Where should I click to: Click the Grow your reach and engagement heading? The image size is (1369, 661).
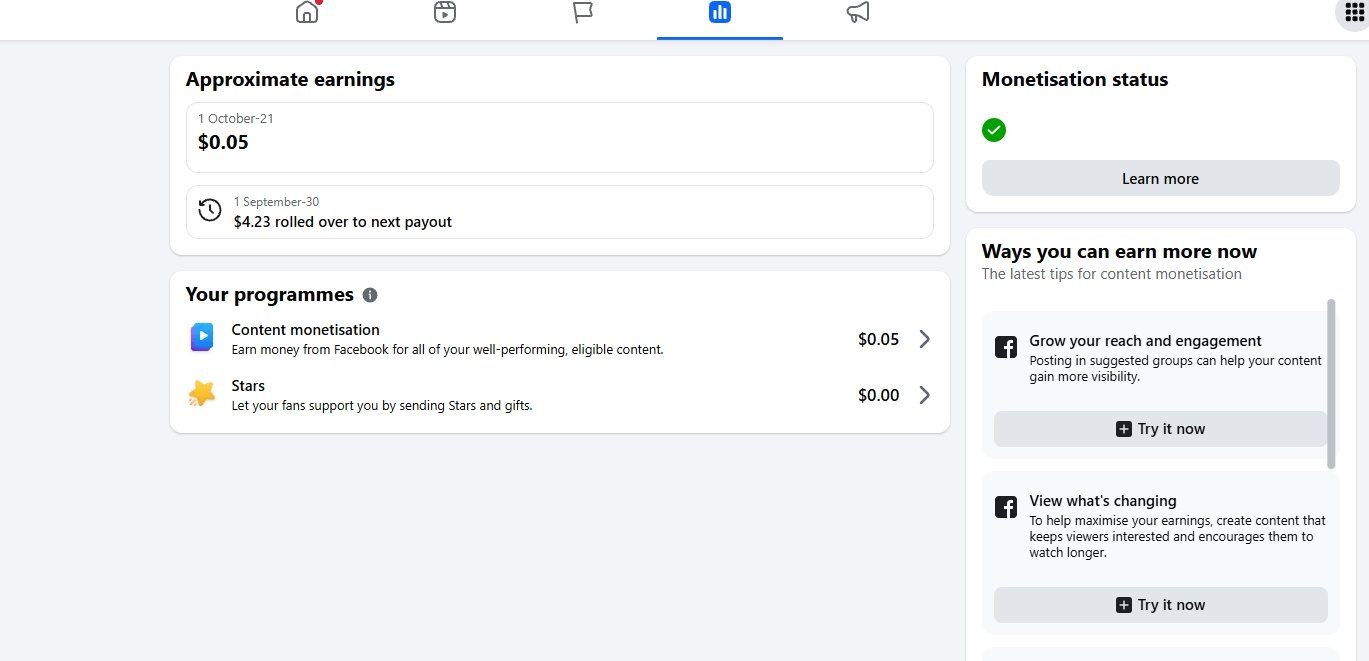[x=1146, y=341]
